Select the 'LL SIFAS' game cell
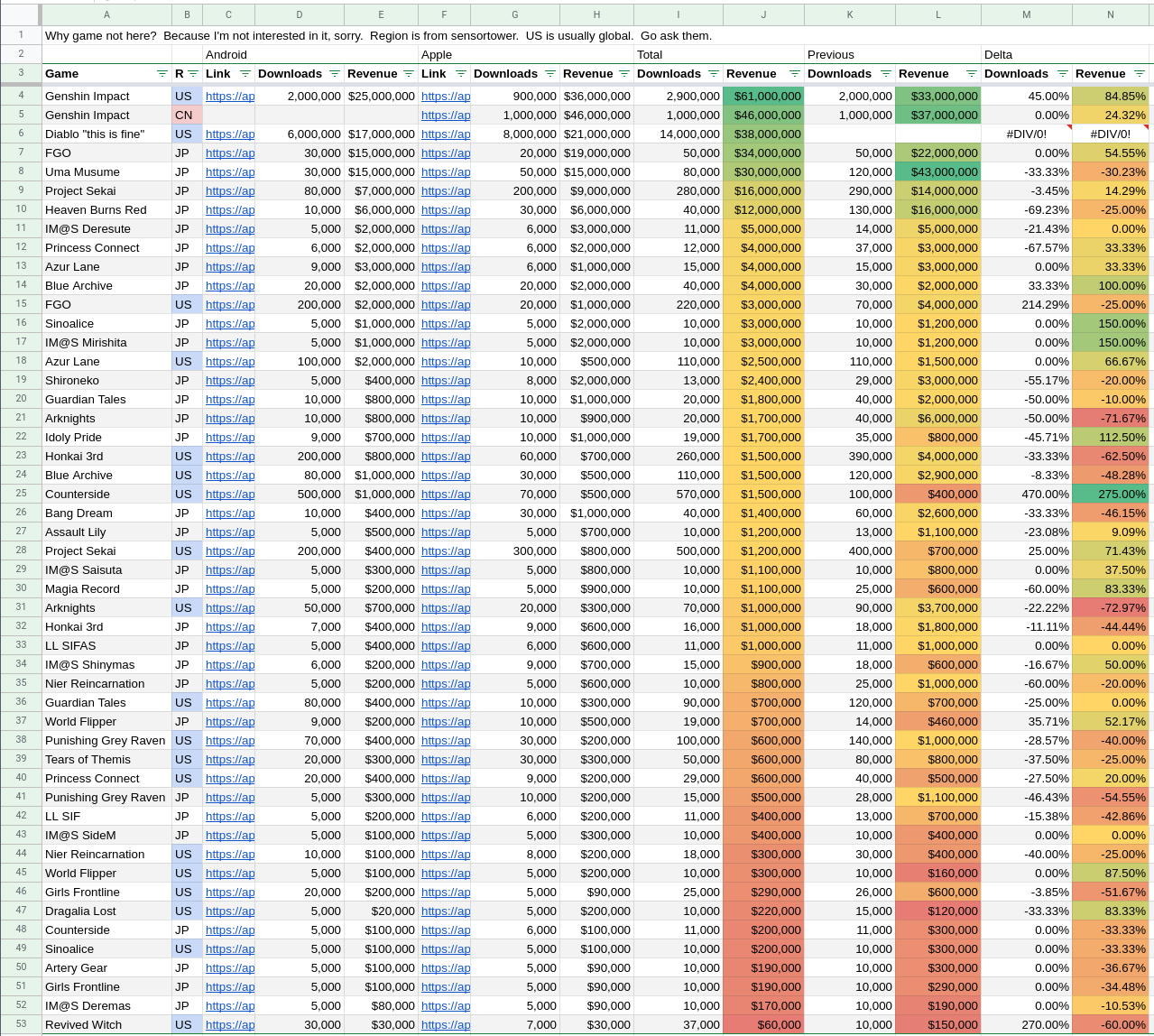 click(x=106, y=646)
